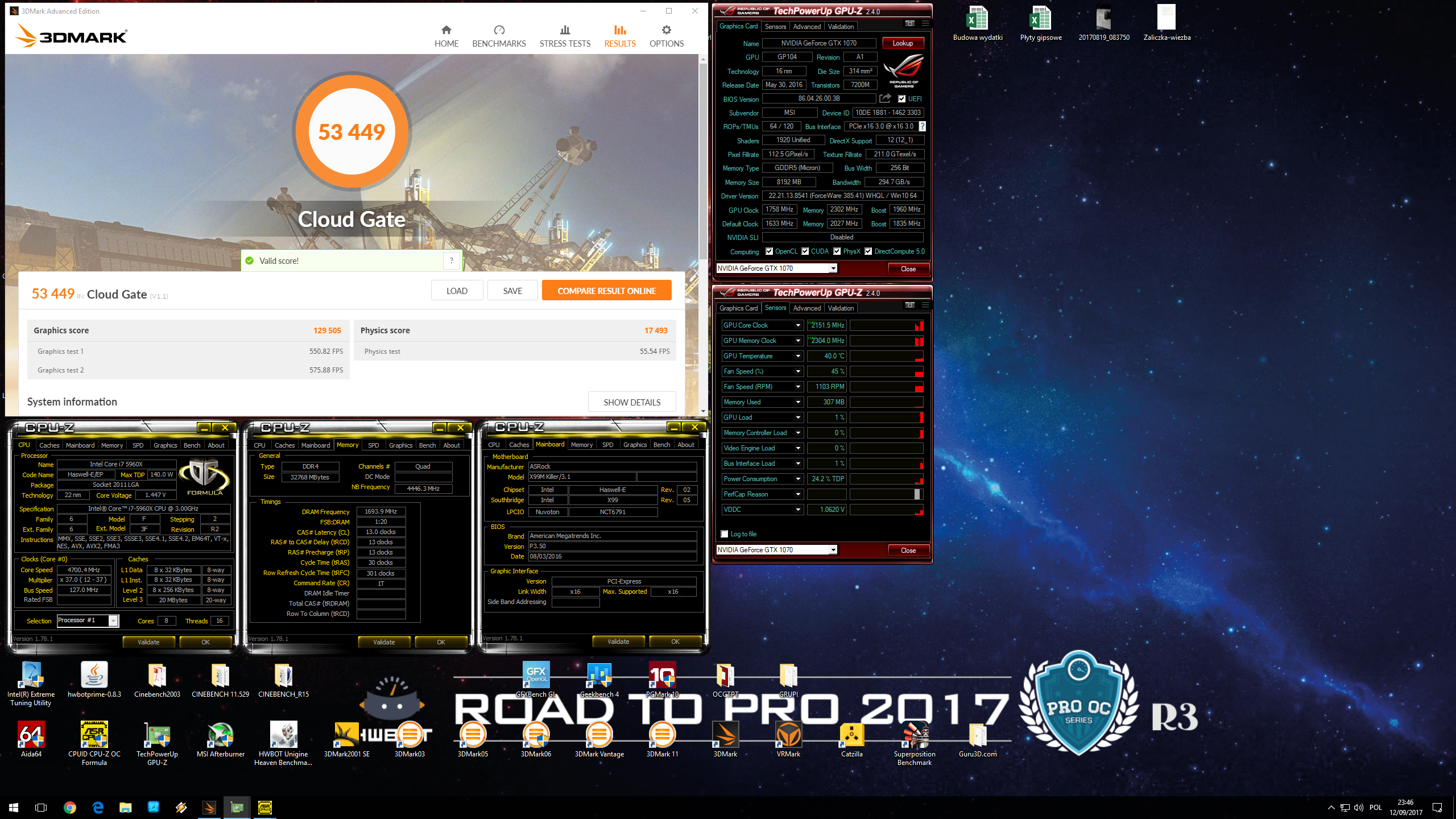Image resolution: width=1456 pixels, height=819 pixels.
Task: Toggle the CUDA checkbox in GPU-Z
Action: tap(805, 251)
